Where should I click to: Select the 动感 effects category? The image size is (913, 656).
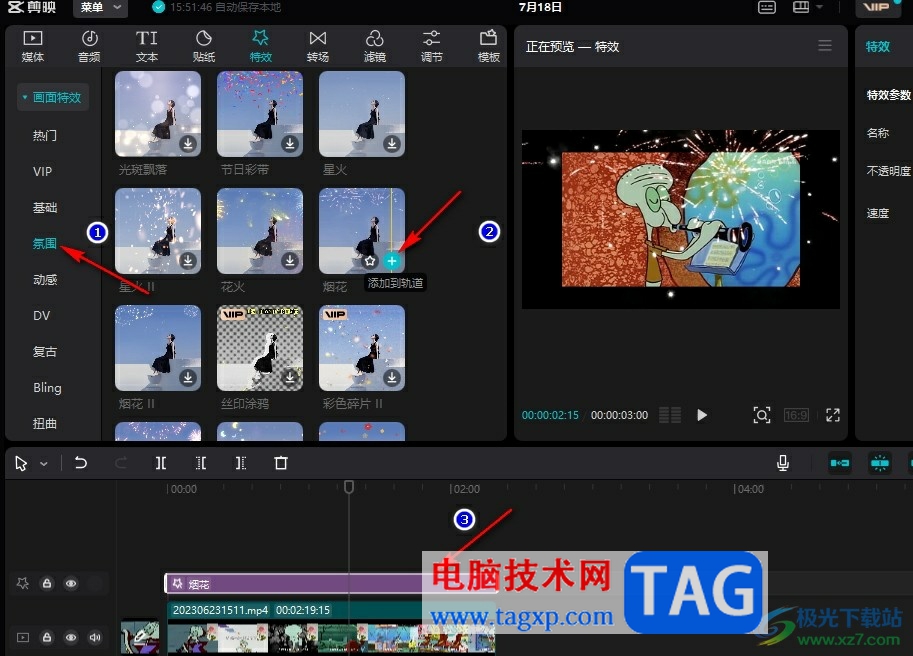coord(45,280)
